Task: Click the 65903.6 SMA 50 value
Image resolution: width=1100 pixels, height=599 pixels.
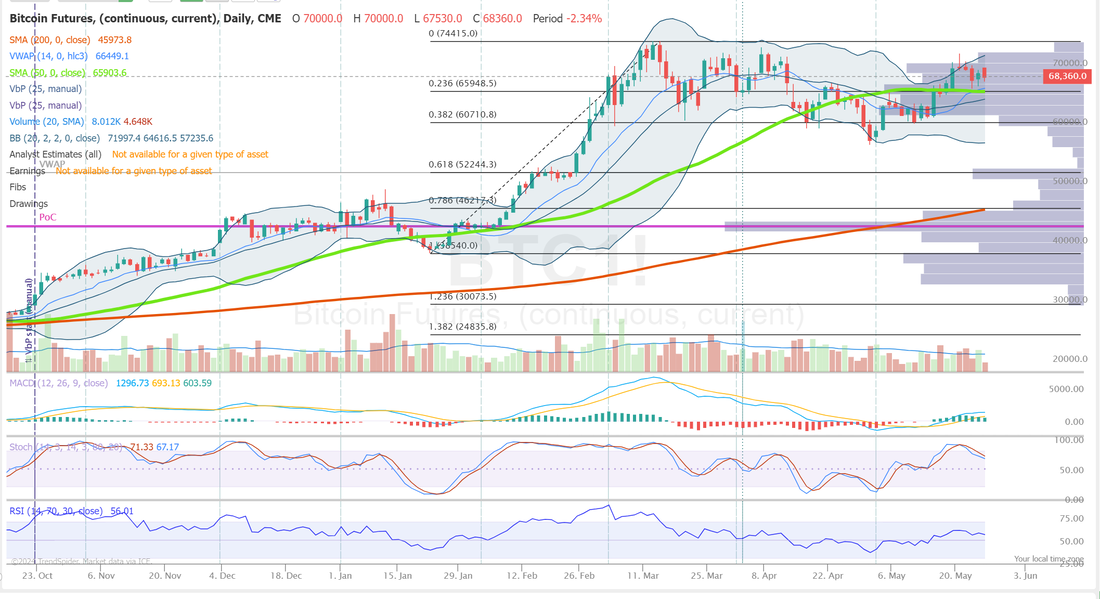Action: 109,73
